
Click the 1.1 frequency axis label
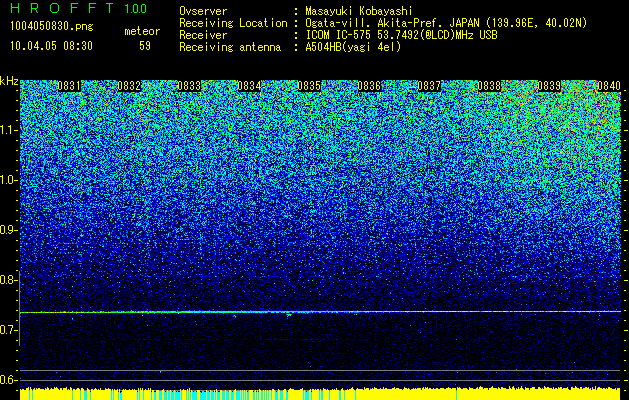(x=9, y=130)
